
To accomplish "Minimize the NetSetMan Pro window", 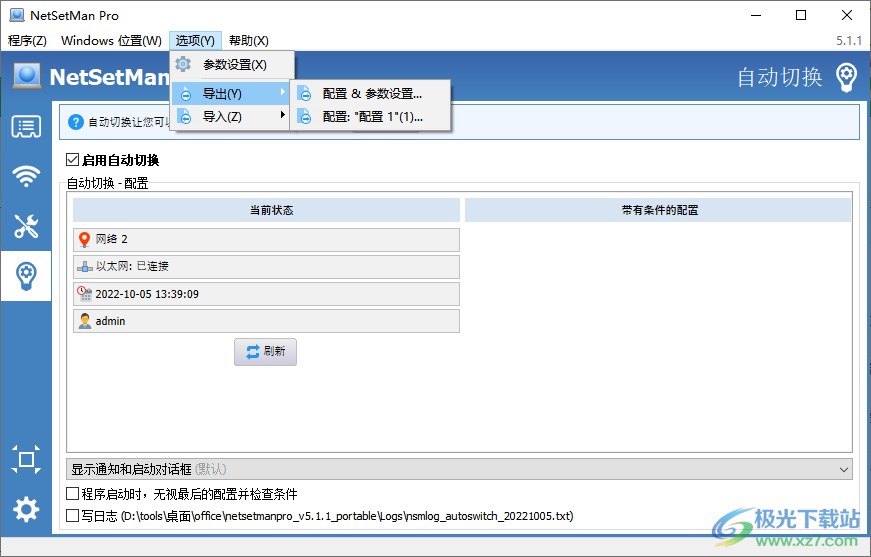I will tap(756, 15).
